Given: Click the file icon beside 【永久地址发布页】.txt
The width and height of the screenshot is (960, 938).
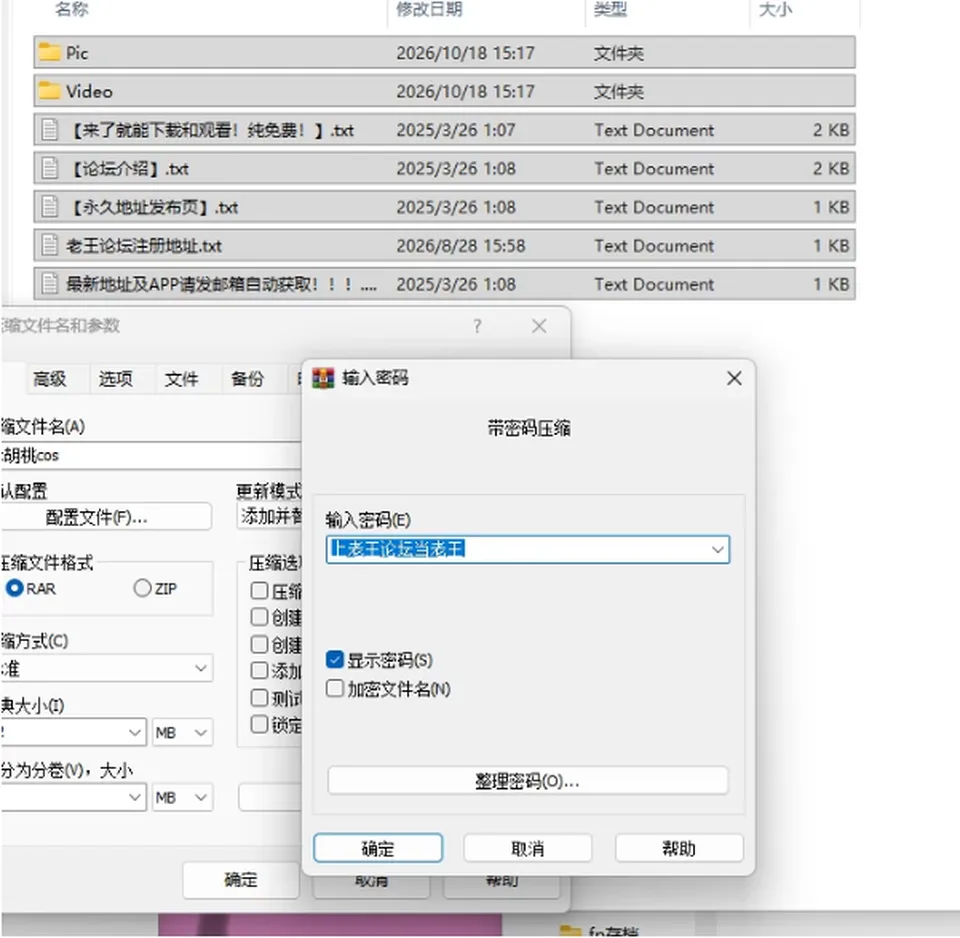Looking at the screenshot, I should tap(50, 207).
